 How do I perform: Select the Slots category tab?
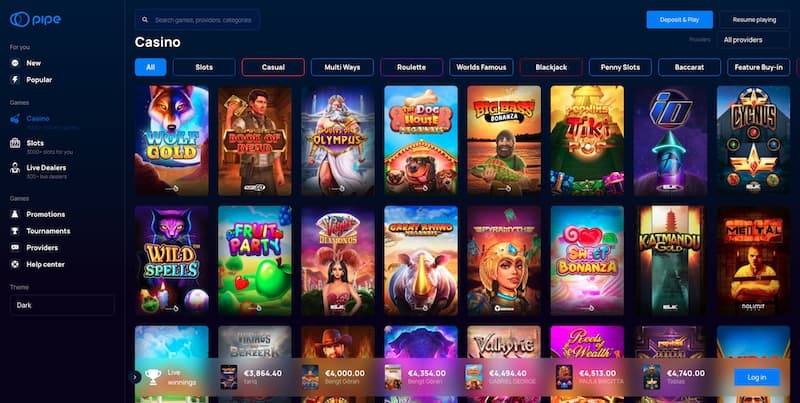coord(204,67)
